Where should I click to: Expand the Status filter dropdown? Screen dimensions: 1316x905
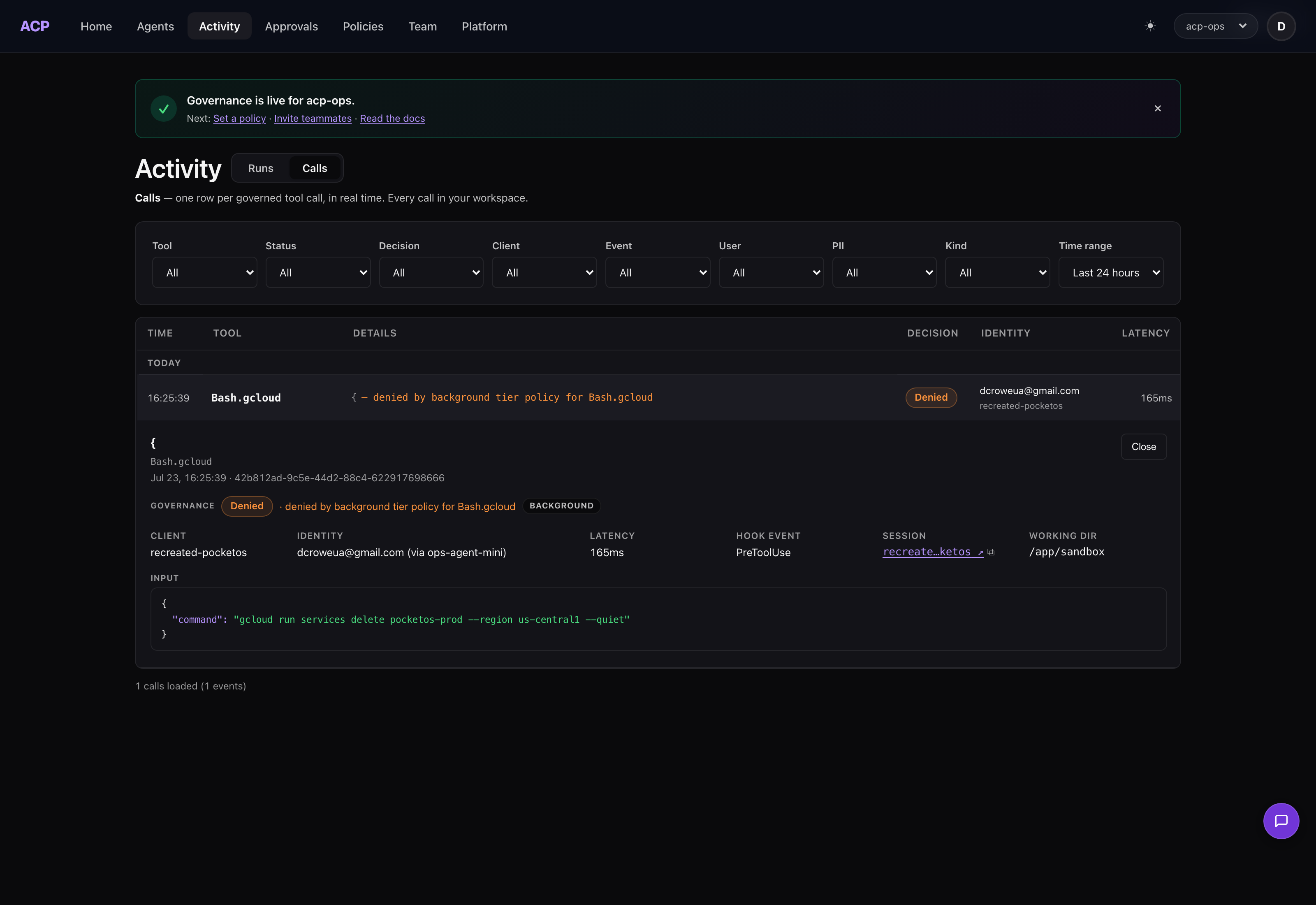pos(318,273)
